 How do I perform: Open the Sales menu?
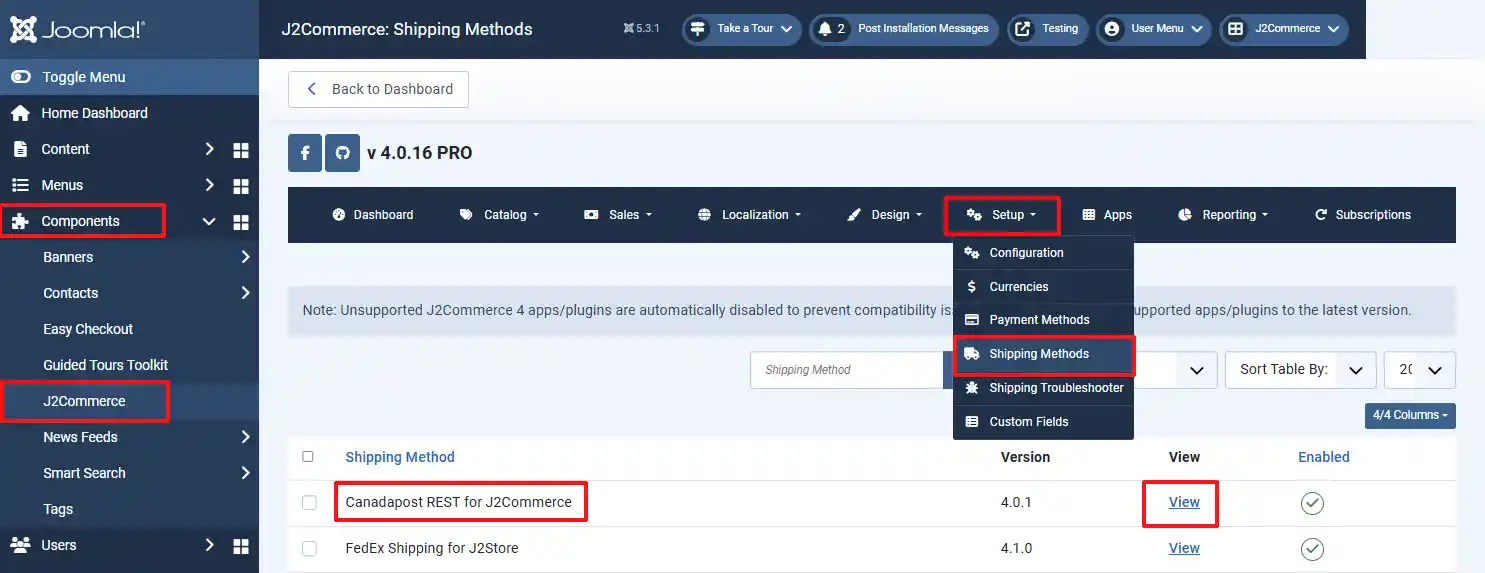pos(618,215)
